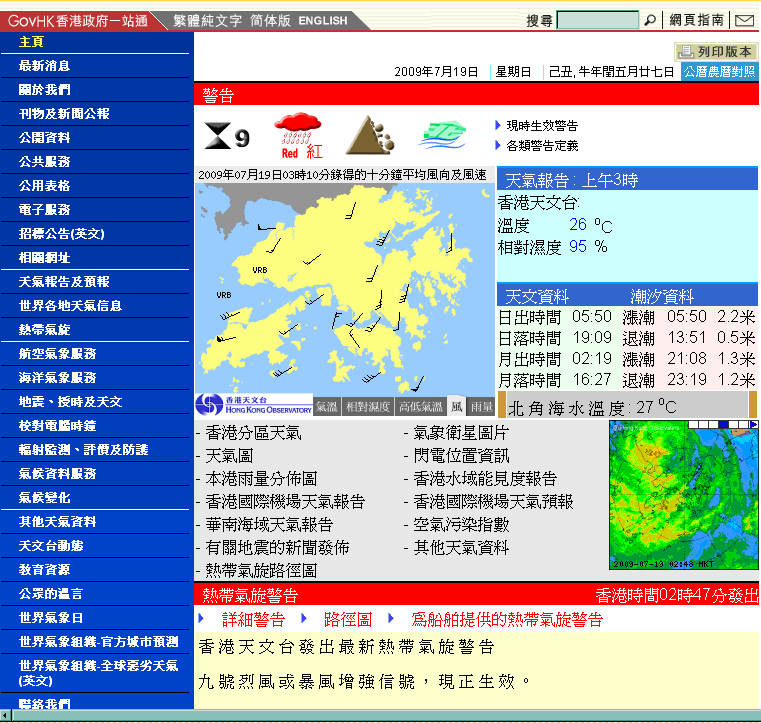This screenshot has width=761, height=723.
Task: Click the Hong Kong Observatory logo
Action: (254, 405)
